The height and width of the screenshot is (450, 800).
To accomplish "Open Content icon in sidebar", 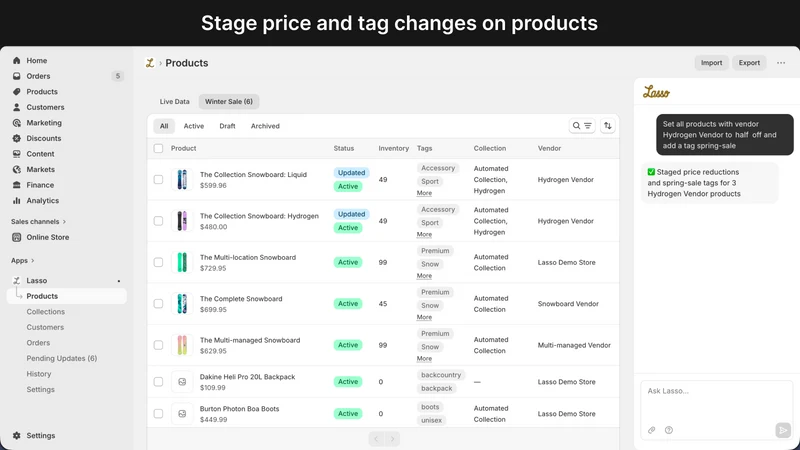I will [16, 154].
